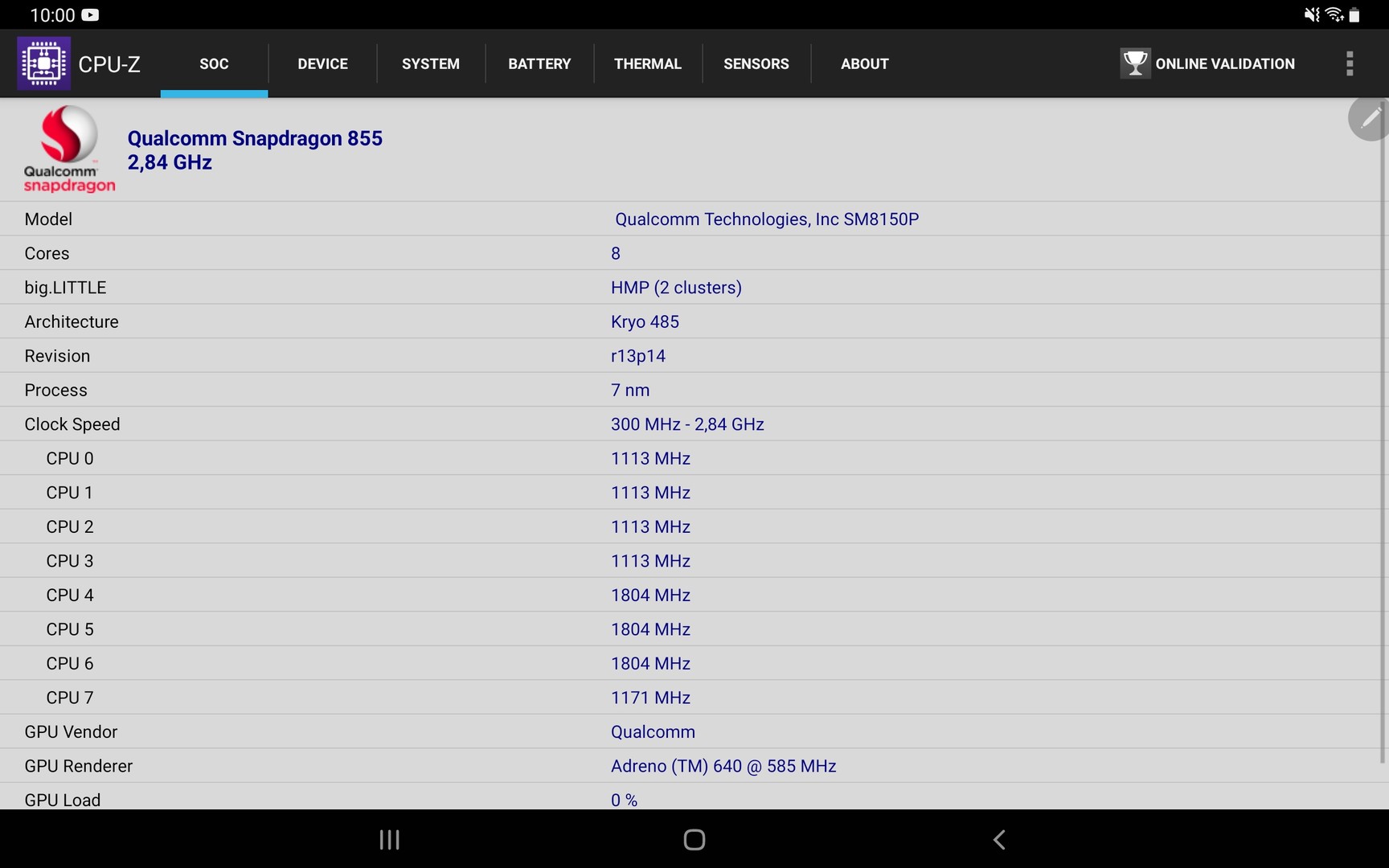Tap the Qualcomm Snapdragon logo
This screenshot has width=1389, height=868.
tap(69, 149)
